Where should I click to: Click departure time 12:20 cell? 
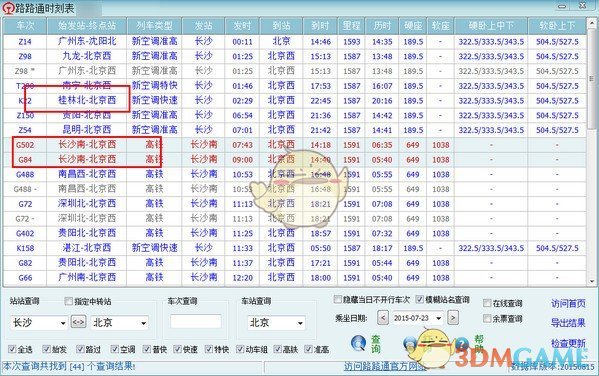(242, 278)
